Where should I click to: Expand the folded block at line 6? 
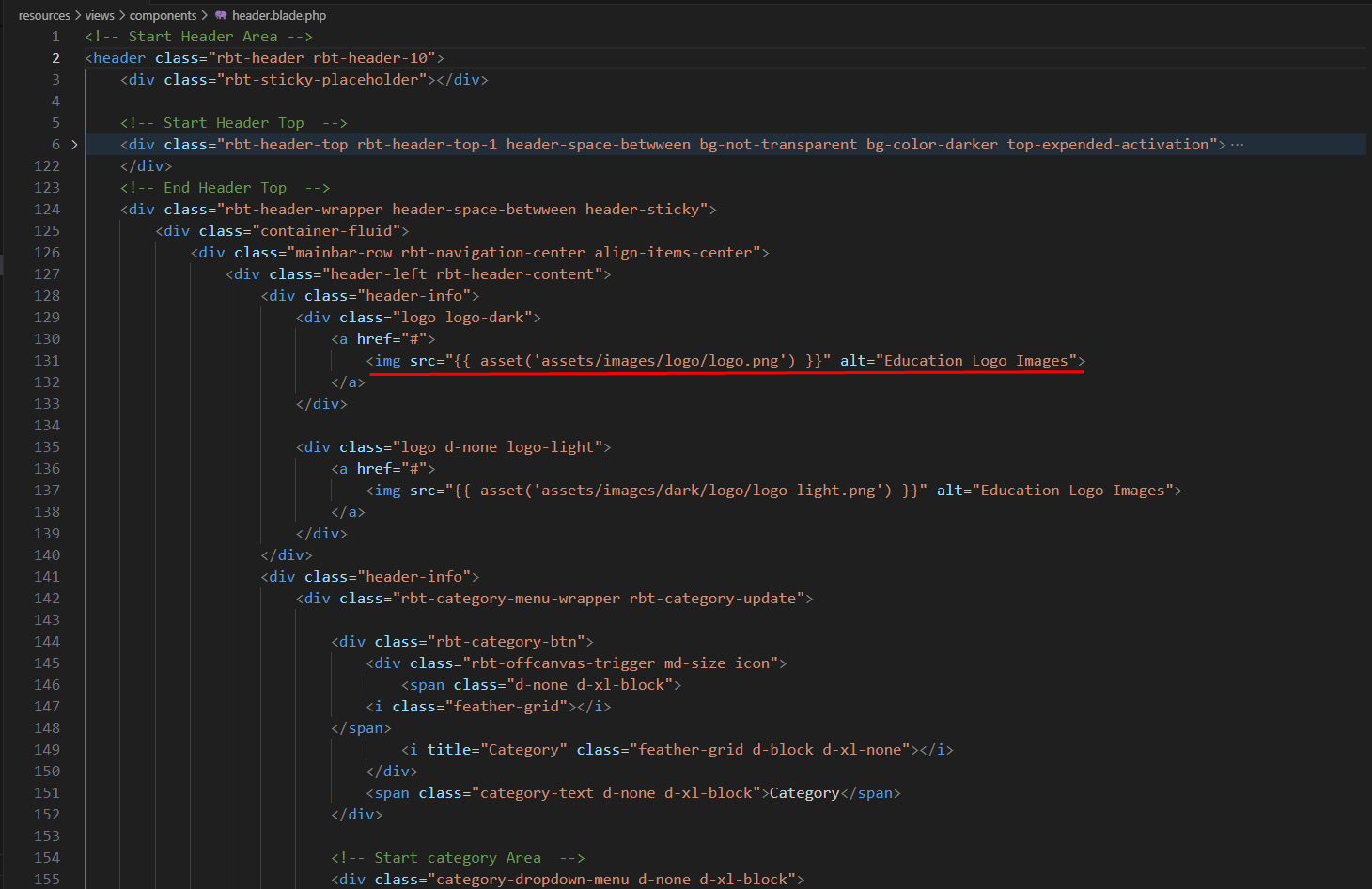tap(74, 145)
